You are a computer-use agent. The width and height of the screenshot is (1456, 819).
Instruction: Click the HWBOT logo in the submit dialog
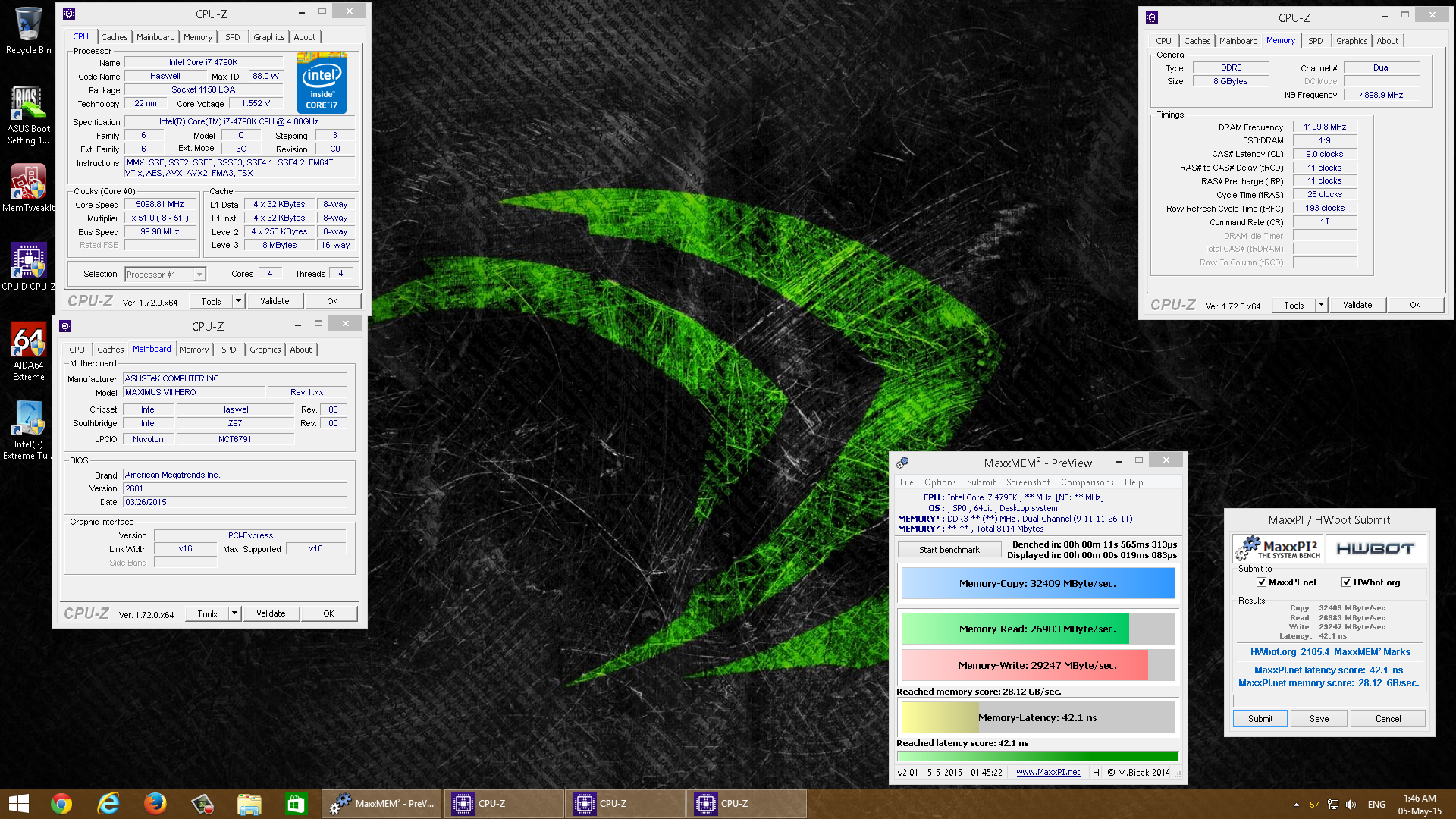1375,548
